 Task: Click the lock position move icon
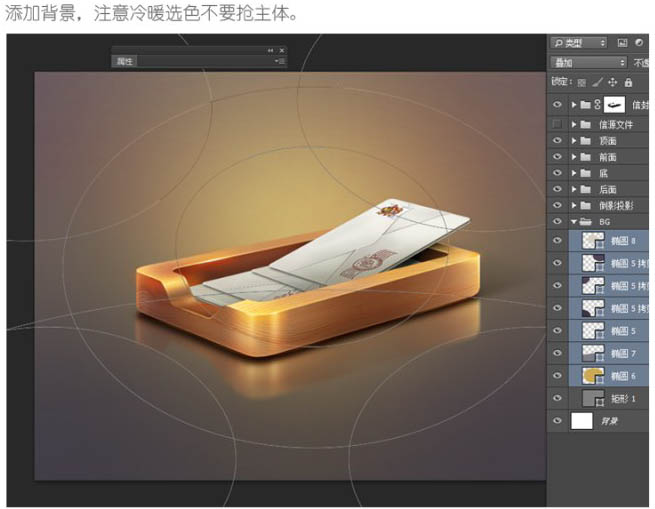[x=612, y=82]
